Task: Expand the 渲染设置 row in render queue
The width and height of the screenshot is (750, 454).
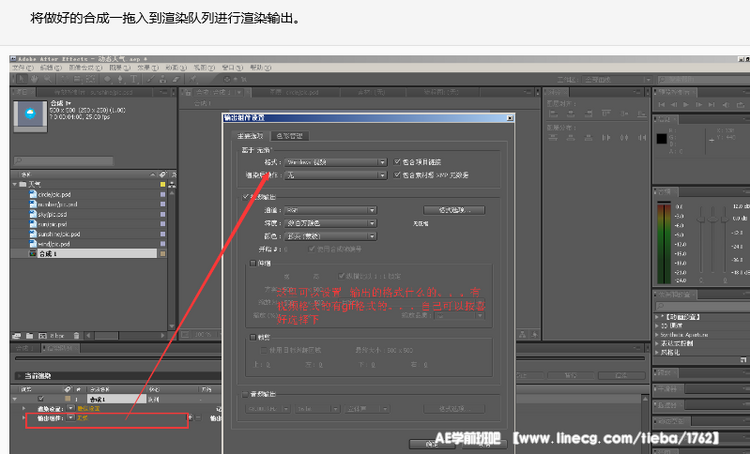Action: coord(24,409)
